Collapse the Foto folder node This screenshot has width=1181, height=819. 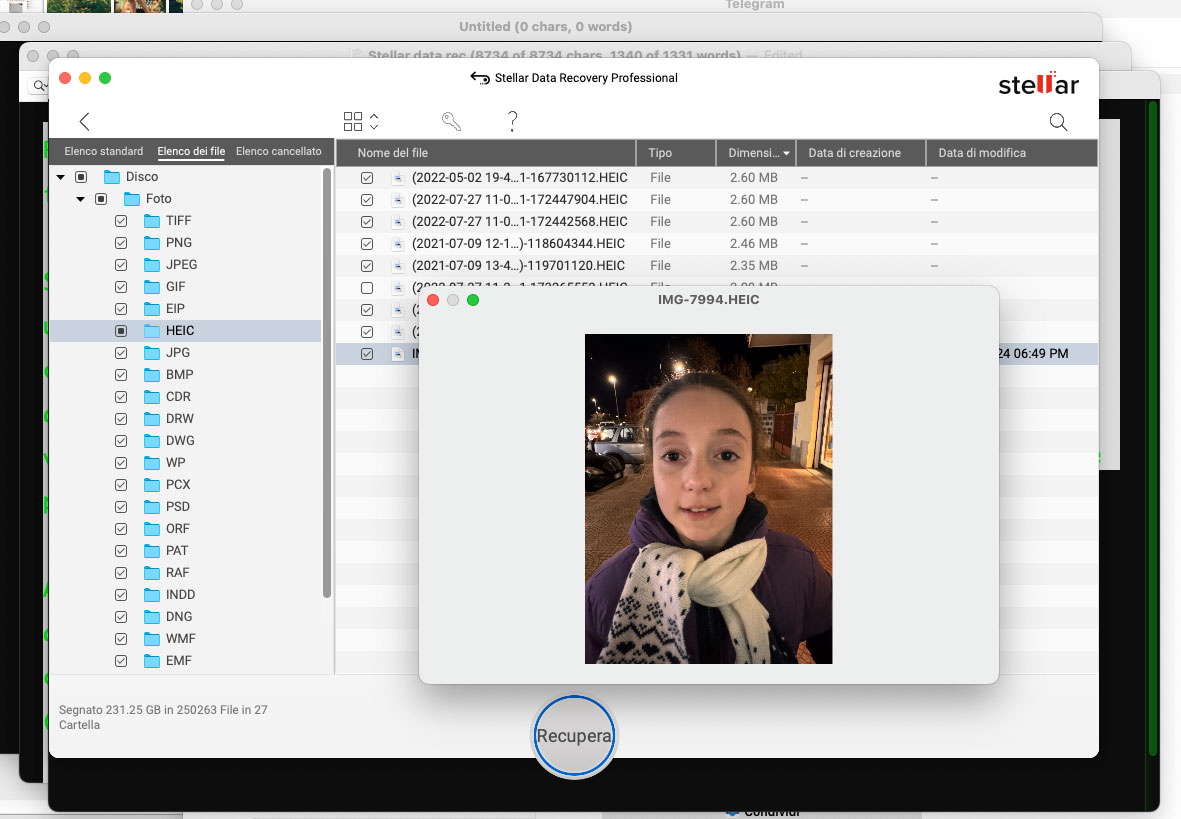[x=81, y=199]
